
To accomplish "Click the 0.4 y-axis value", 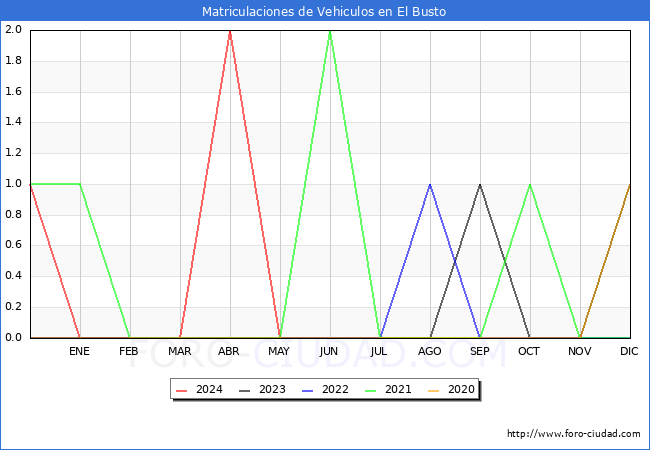I will point(13,276).
